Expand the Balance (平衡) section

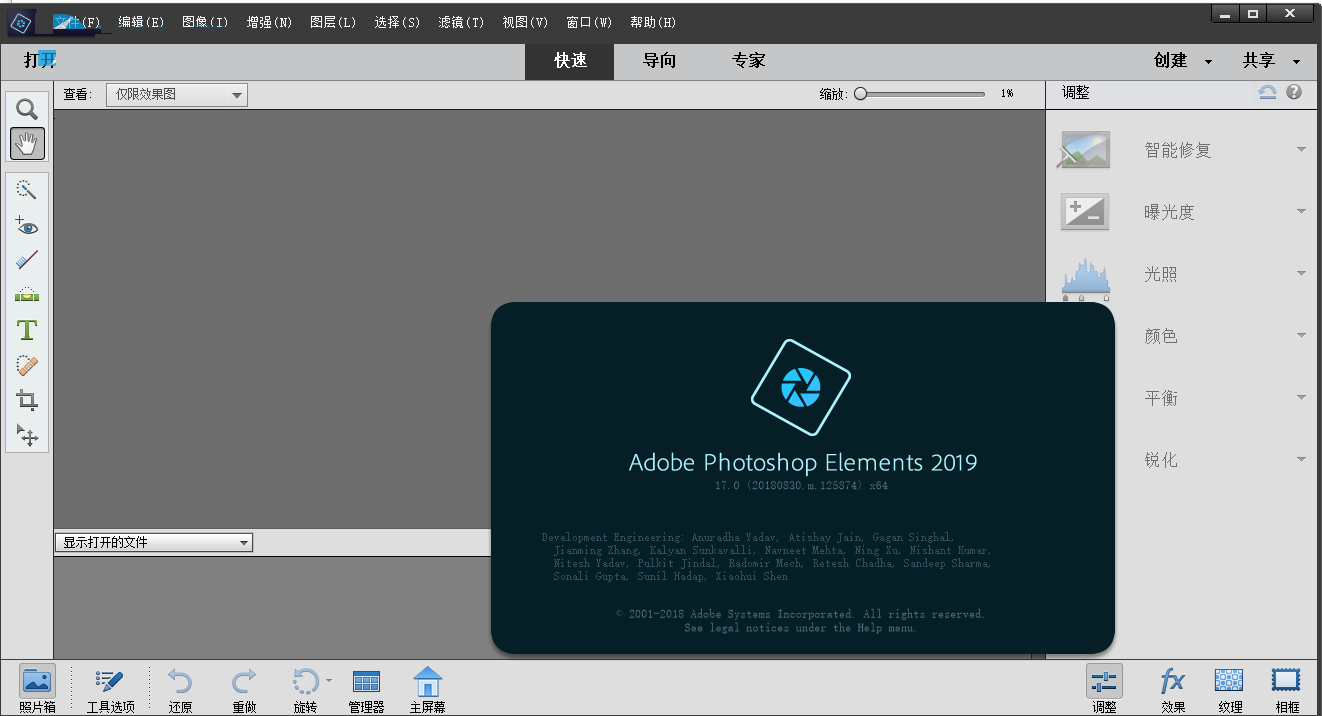[x=1301, y=398]
